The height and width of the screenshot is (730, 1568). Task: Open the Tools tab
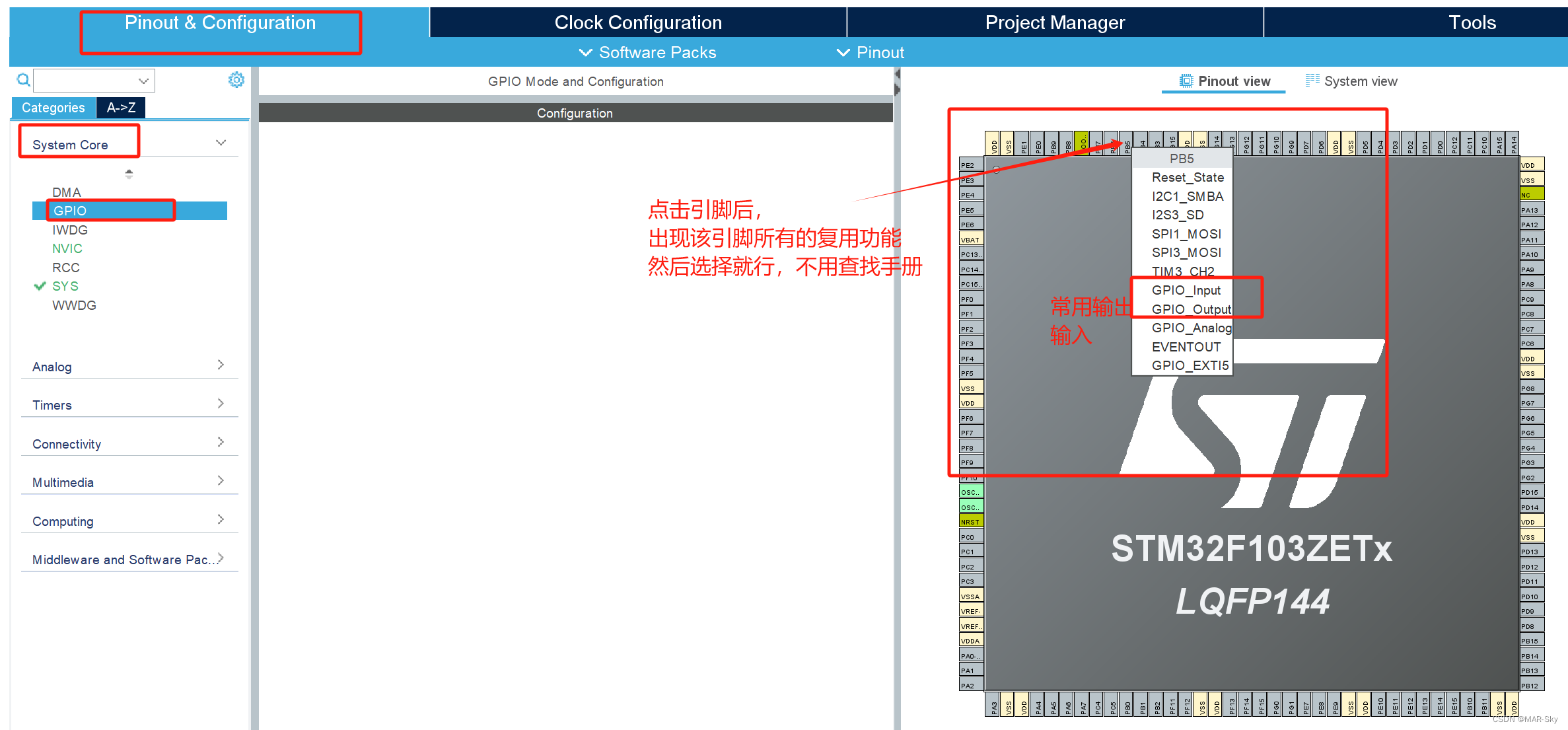tap(1472, 22)
